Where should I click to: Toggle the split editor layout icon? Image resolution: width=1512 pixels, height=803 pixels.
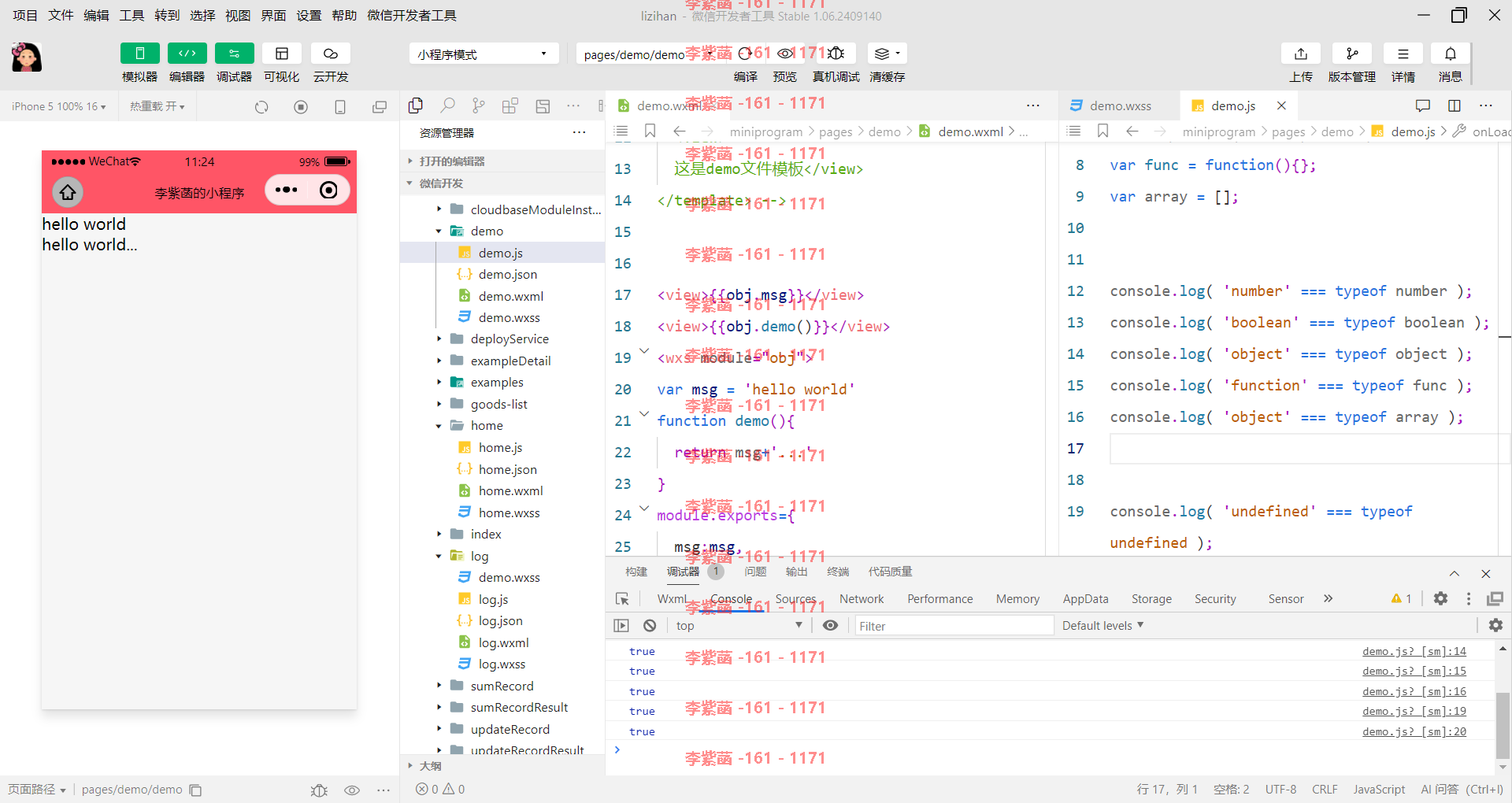click(x=1455, y=105)
